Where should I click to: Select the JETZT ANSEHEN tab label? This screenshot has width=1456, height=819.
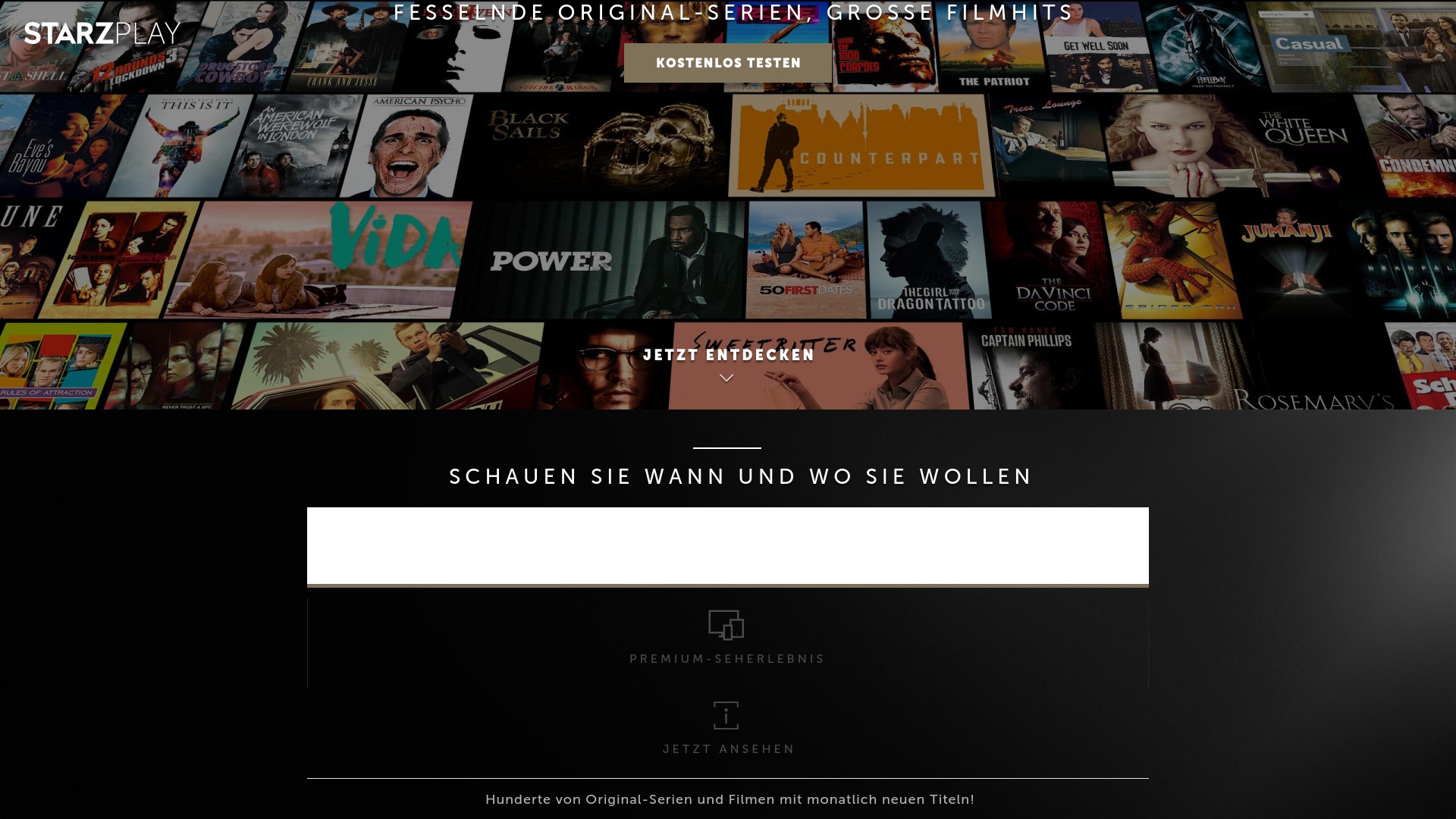(729, 749)
